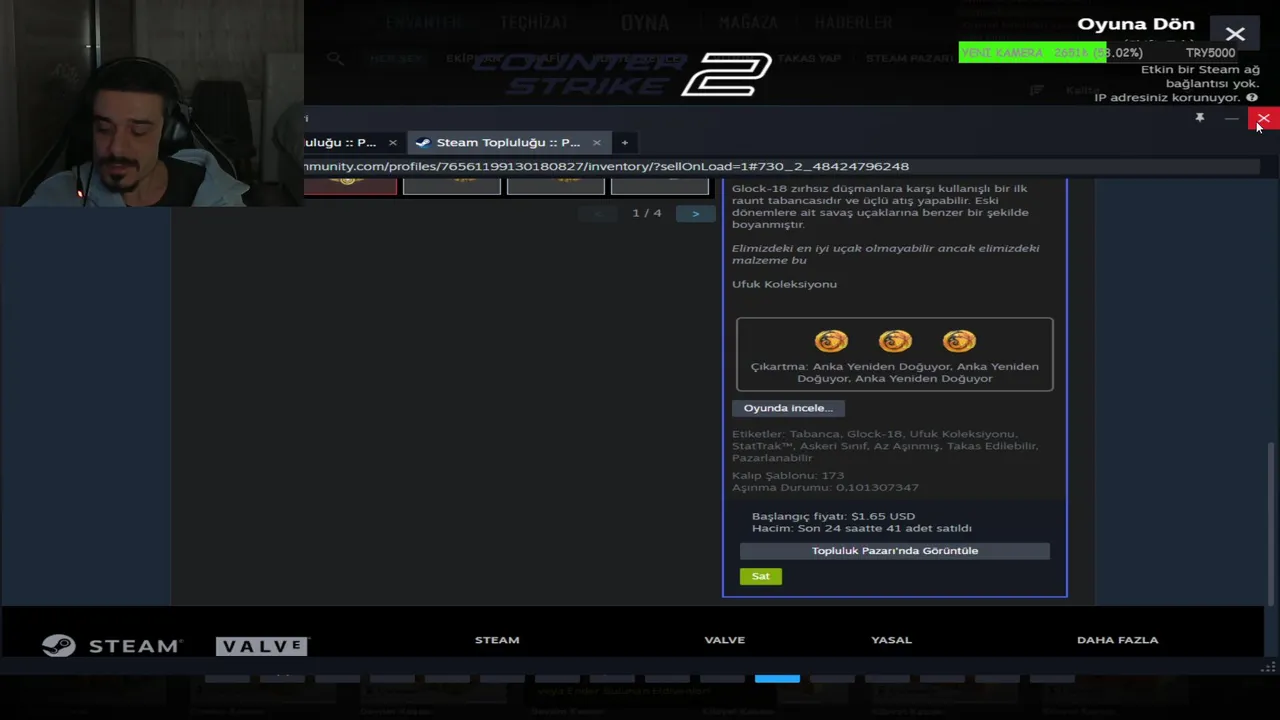Go to the previous inventory page arrow
The width and height of the screenshot is (1280, 720).
[598, 213]
